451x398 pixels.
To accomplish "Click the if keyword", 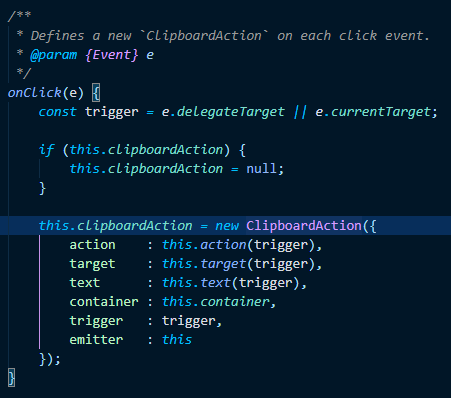I will tap(46, 150).
